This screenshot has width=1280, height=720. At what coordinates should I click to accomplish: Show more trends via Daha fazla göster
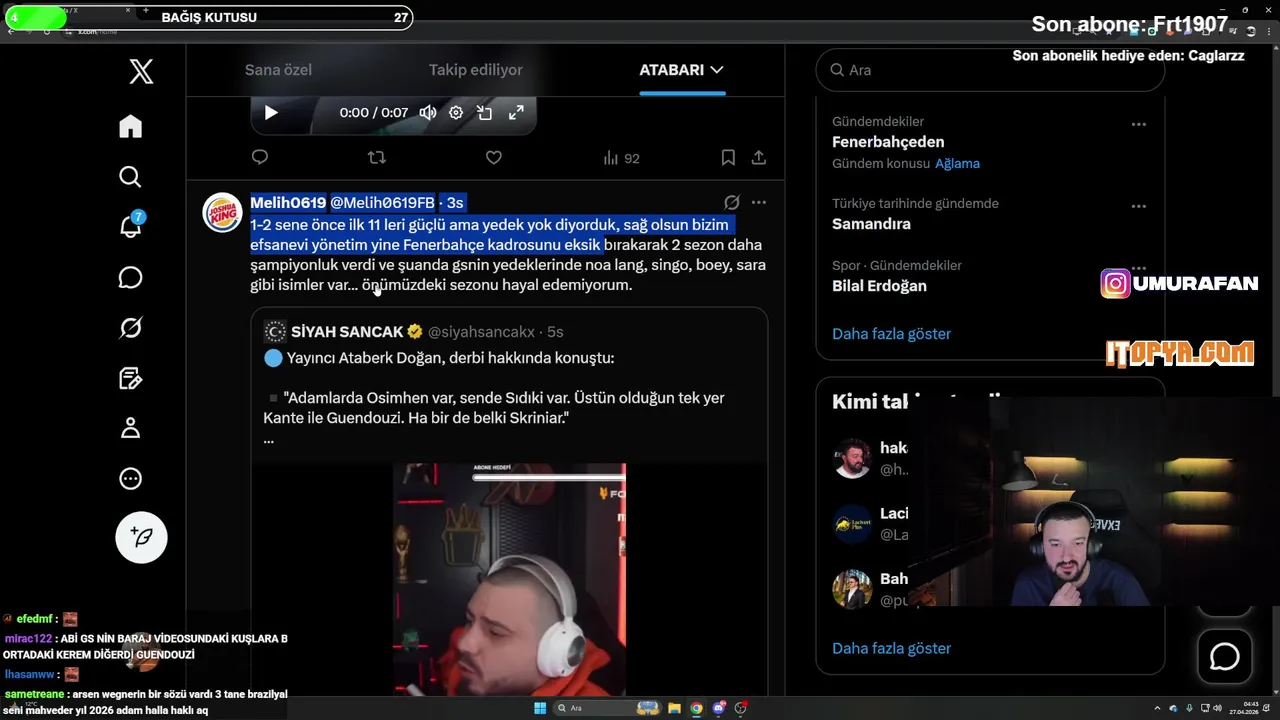point(891,334)
